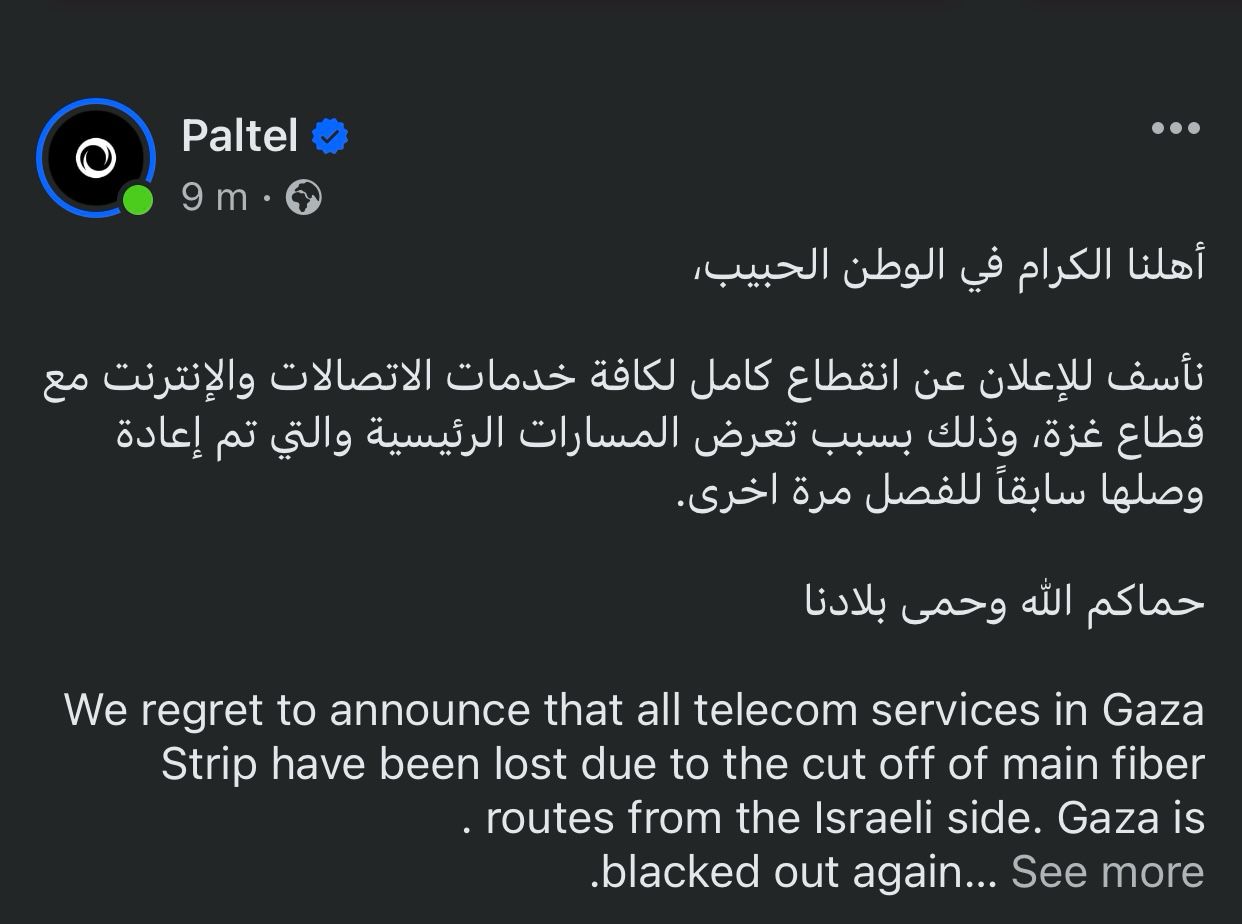Click the "9 m" post timestamp

[214, 198]
